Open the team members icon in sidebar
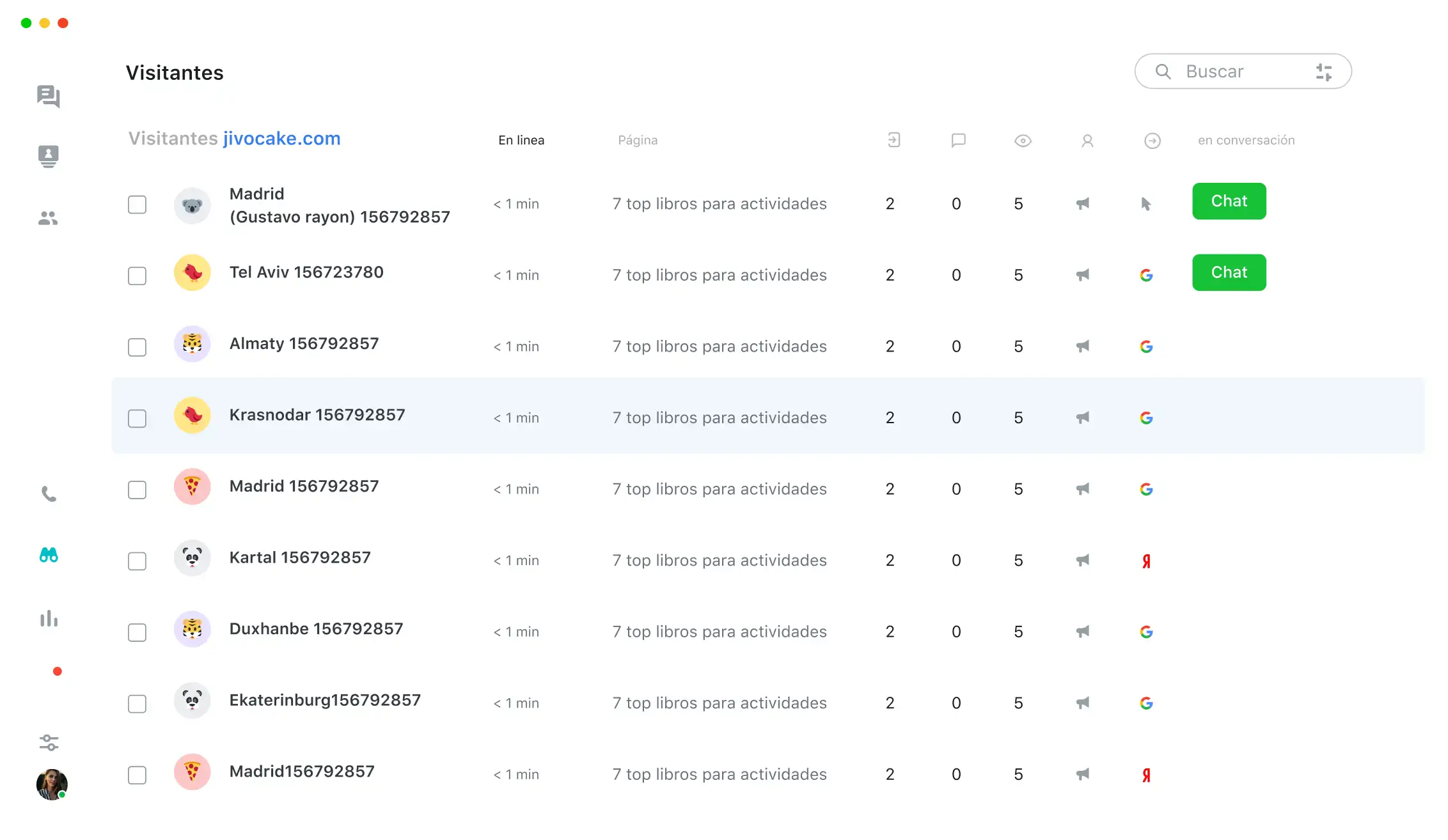1448x840 pixels. pos(48,219)
